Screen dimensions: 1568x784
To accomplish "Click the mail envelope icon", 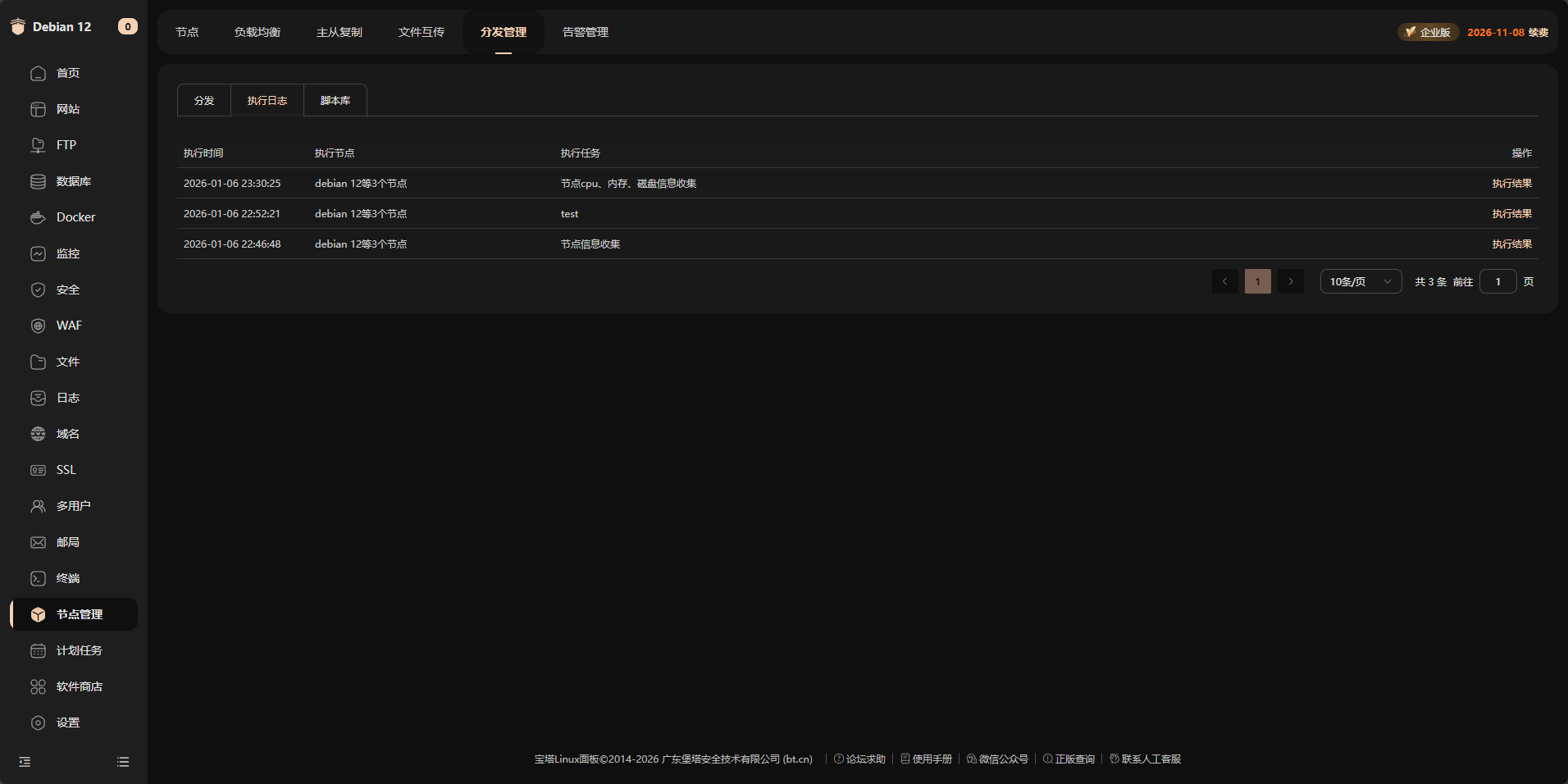I will click(38, 542).
